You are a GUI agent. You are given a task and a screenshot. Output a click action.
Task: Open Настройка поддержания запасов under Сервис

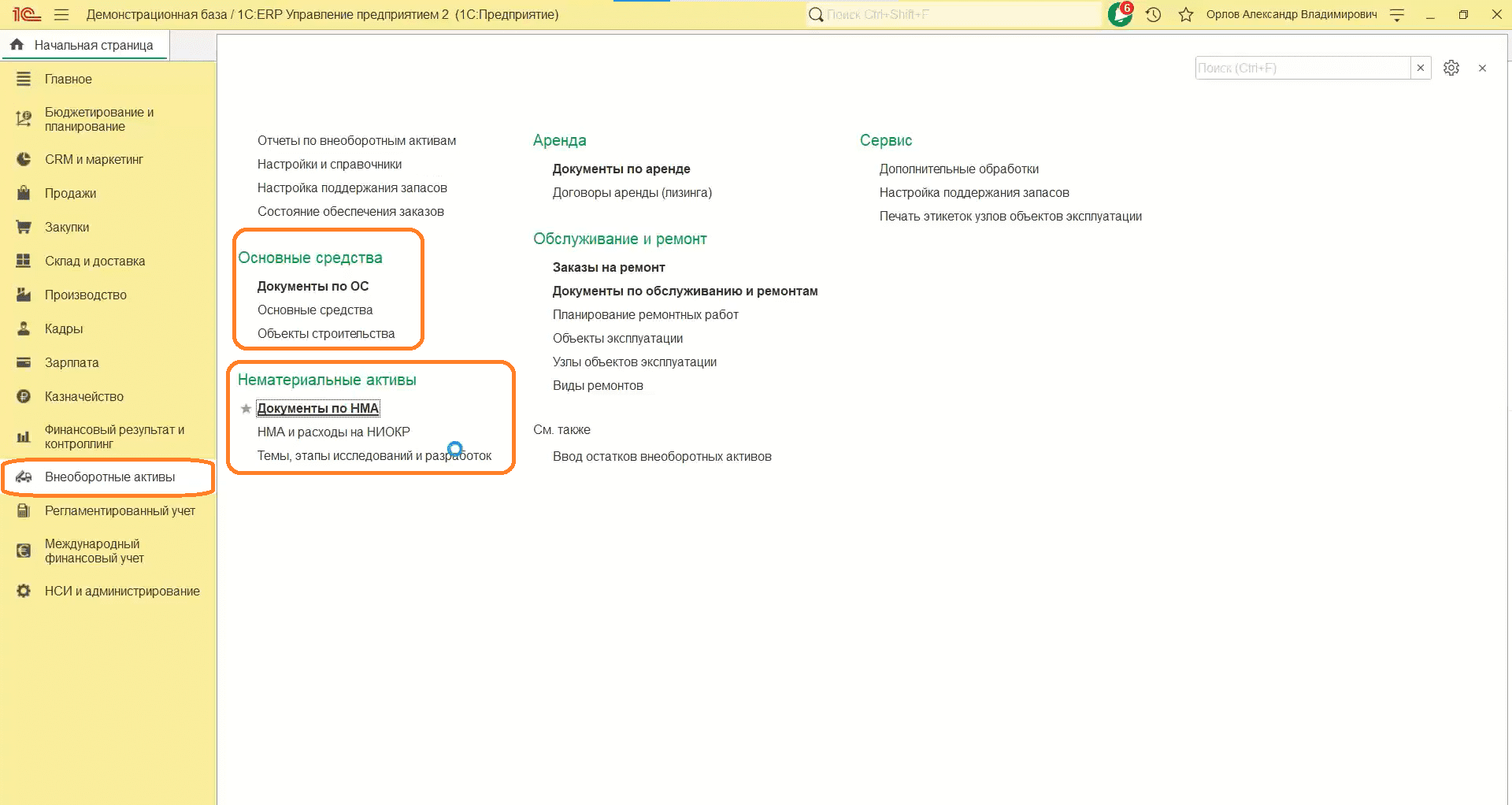974,192
